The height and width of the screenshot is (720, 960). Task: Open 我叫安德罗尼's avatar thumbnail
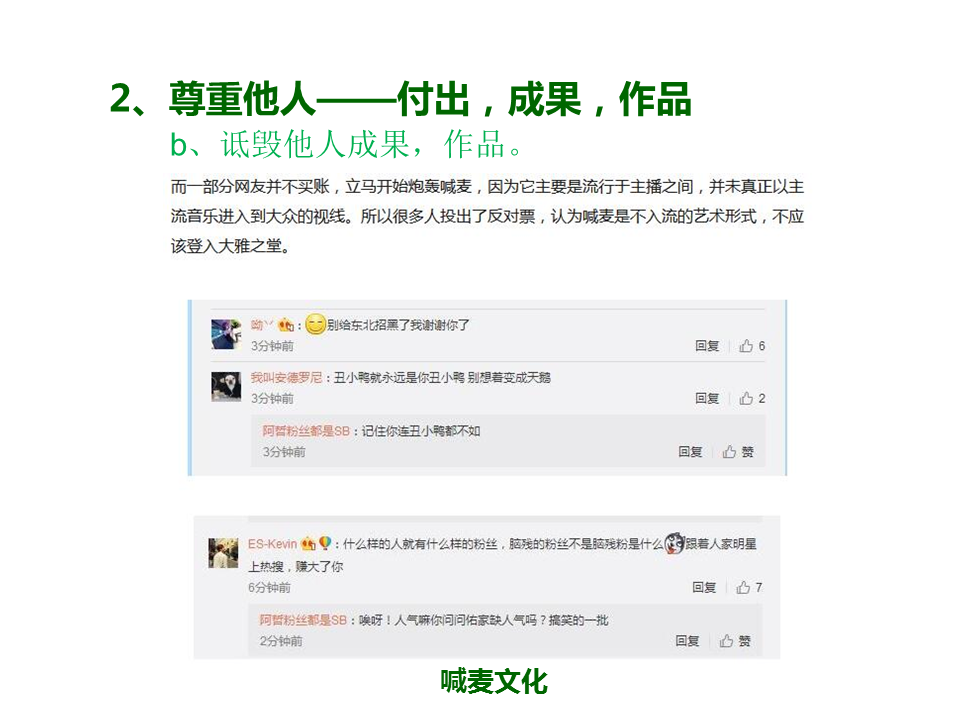coord(226,387)
